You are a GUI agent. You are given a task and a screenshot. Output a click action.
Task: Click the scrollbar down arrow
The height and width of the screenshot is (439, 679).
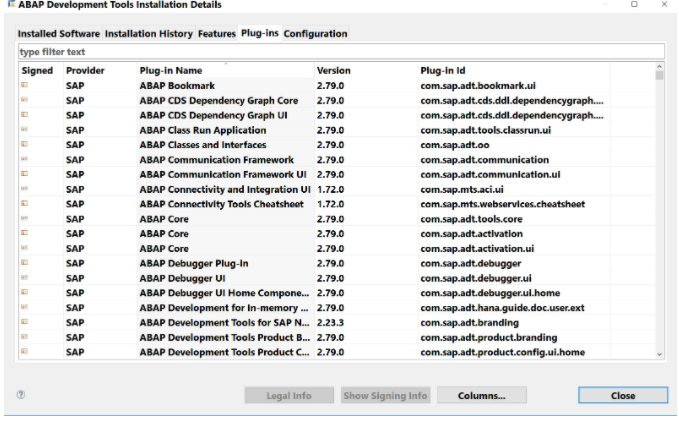click(659, 354)
